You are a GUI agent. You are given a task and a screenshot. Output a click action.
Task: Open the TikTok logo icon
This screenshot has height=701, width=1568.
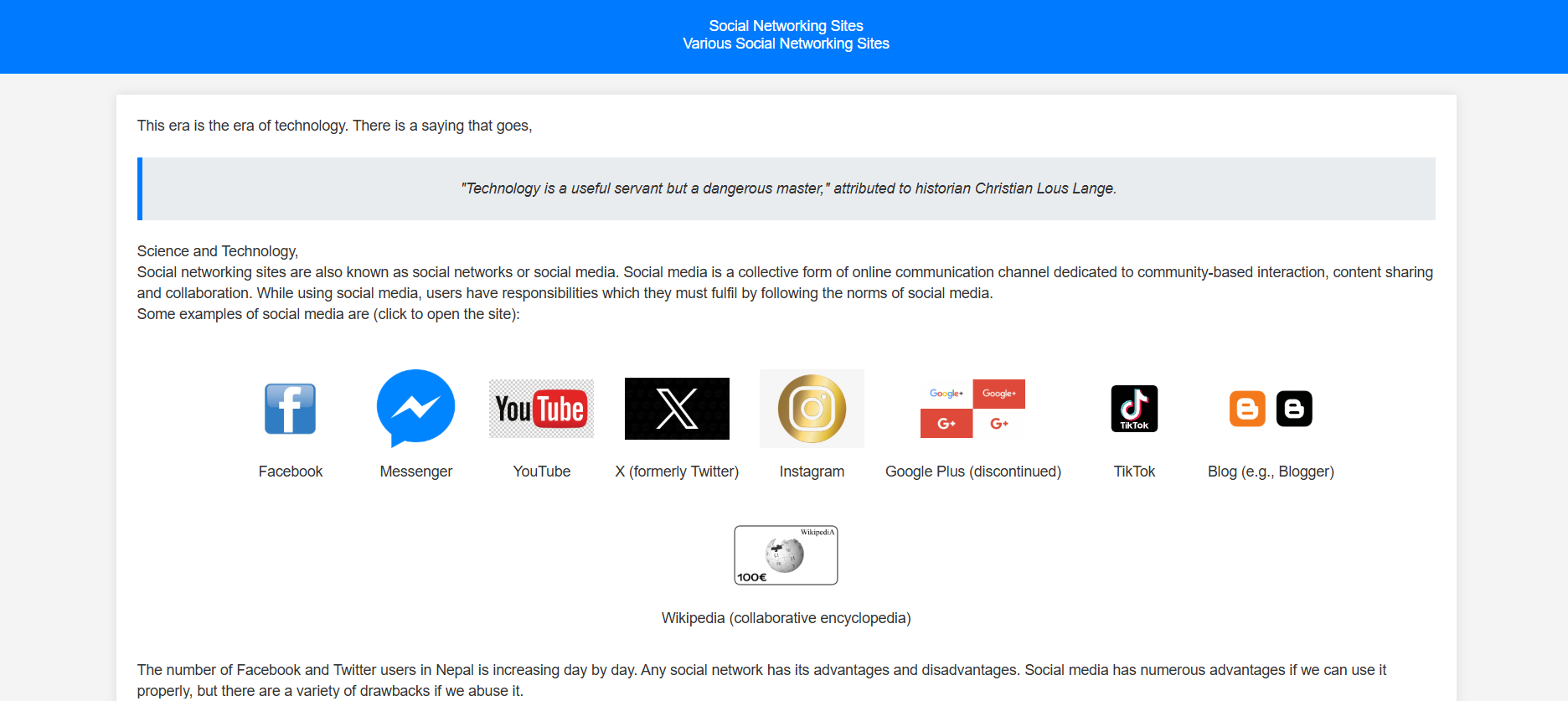(x=1134, y=409)
